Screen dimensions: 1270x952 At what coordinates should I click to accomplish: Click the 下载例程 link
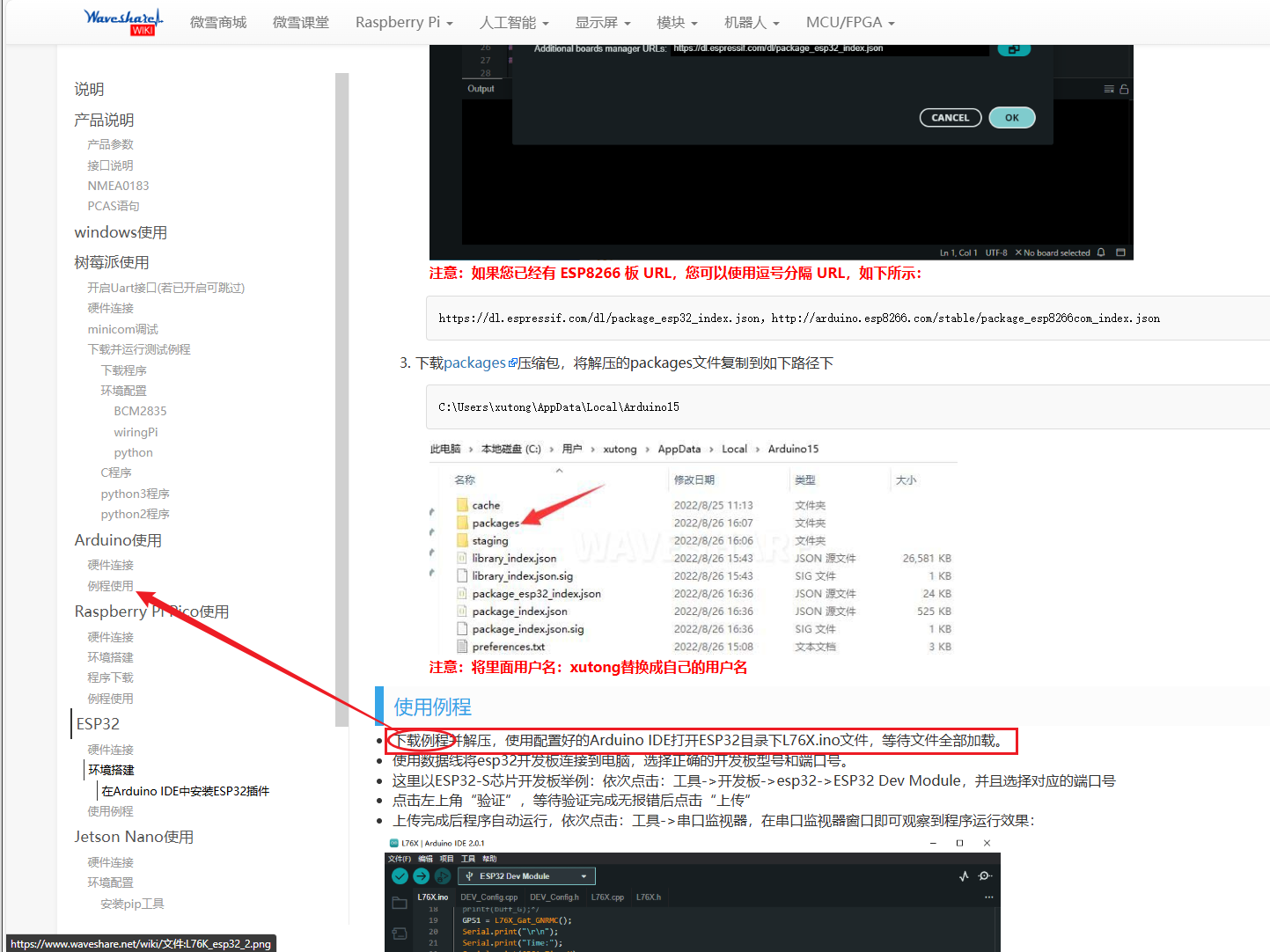[422, 741]
